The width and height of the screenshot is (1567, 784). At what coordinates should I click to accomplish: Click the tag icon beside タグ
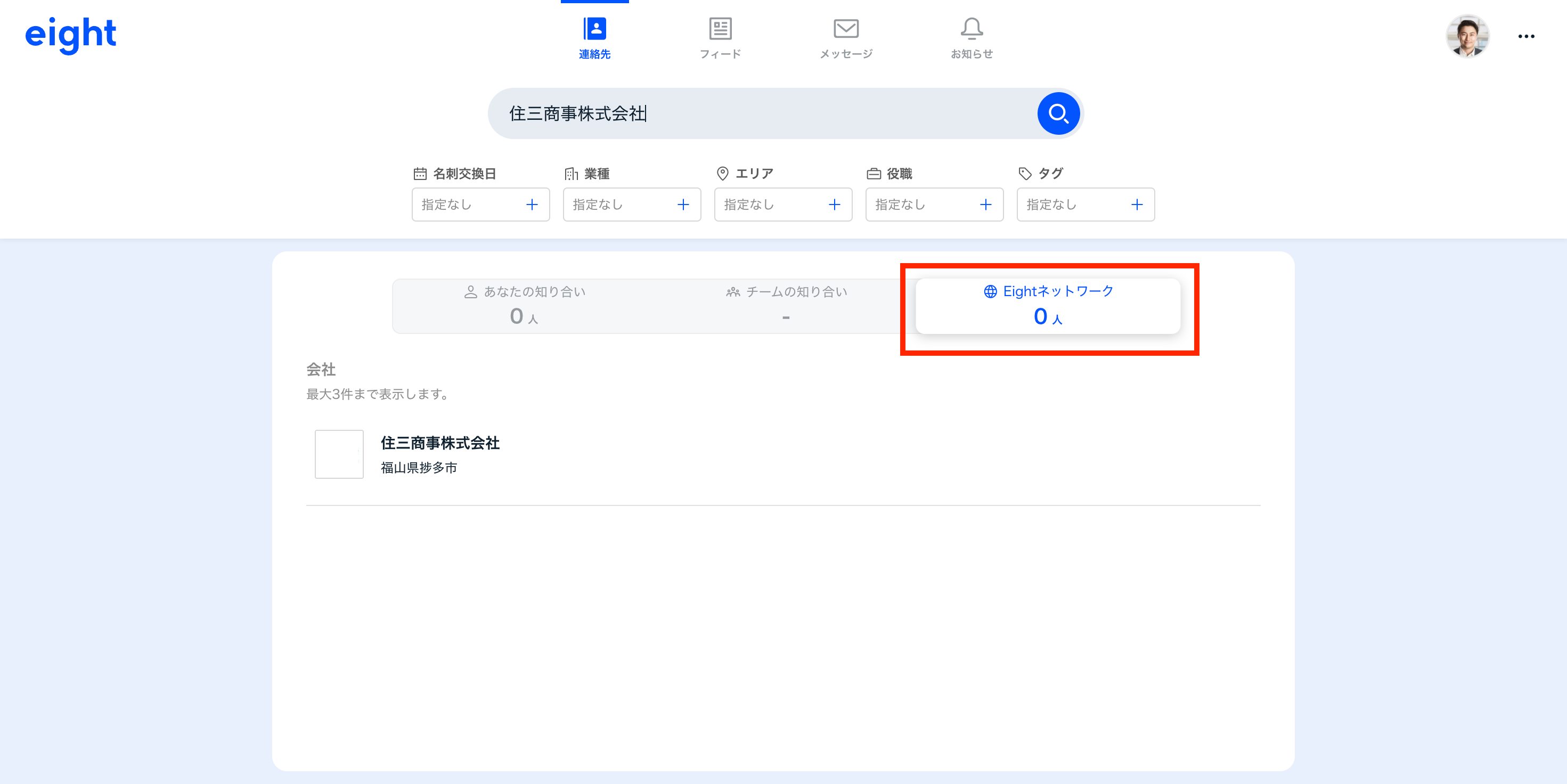tap(1025, 174)
